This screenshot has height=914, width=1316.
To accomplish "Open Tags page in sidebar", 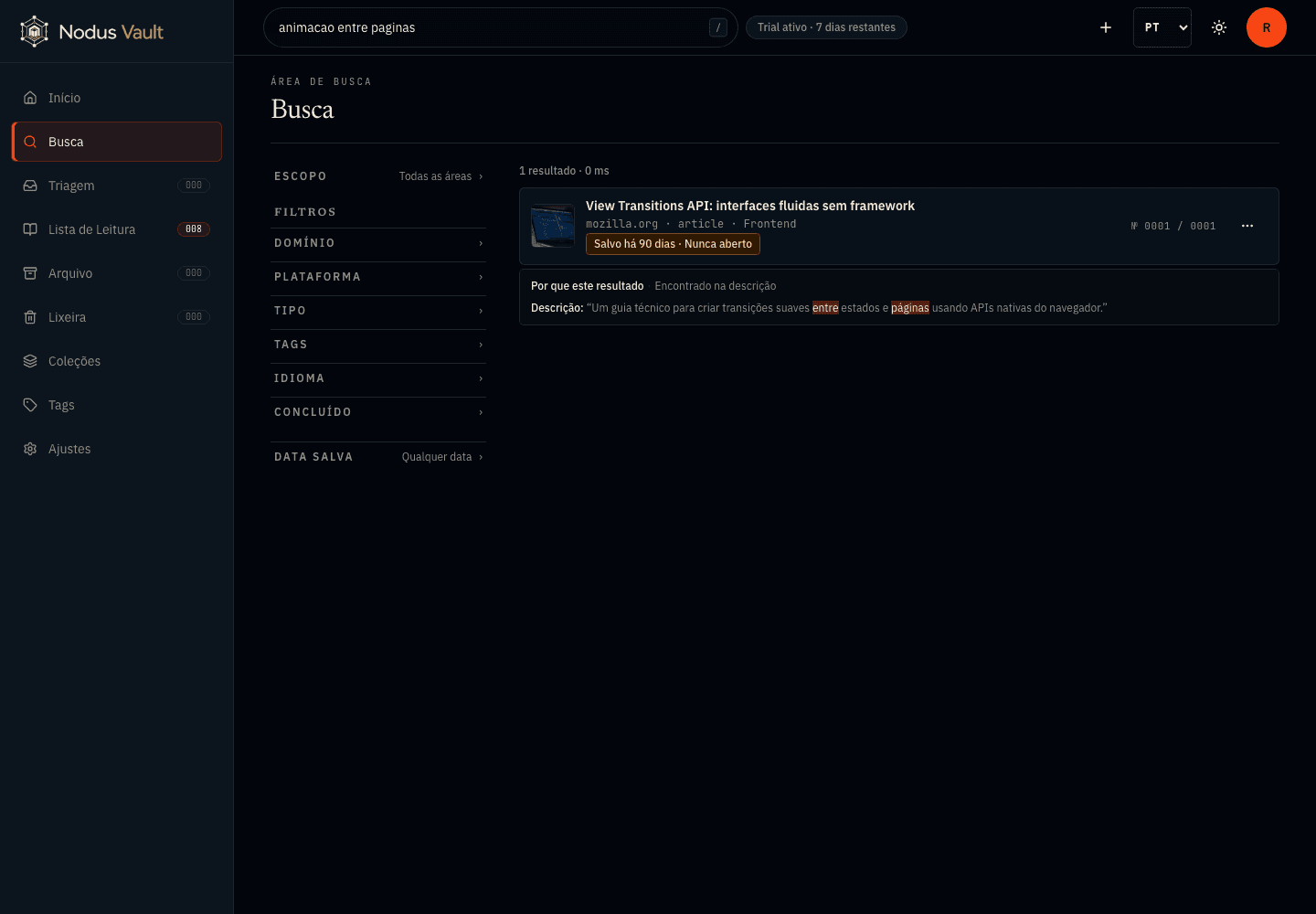I will tap(117, 405).
